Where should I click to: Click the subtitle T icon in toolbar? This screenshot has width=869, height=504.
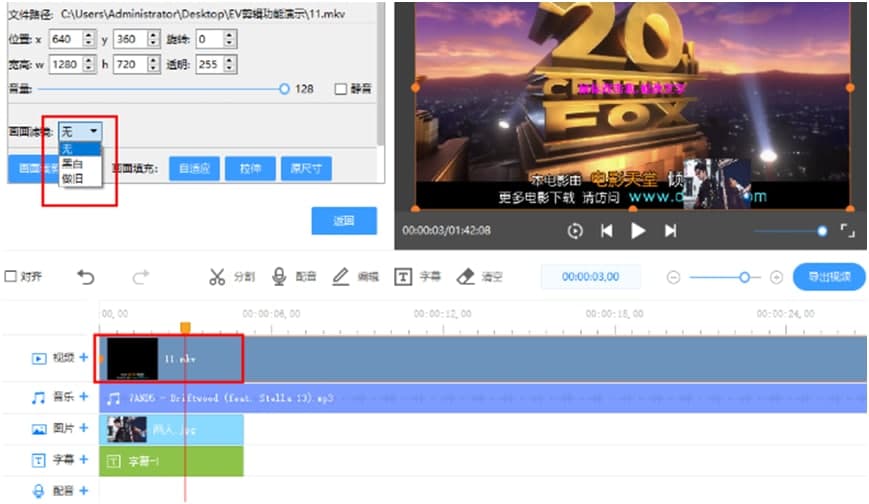(x=403, y=277)
